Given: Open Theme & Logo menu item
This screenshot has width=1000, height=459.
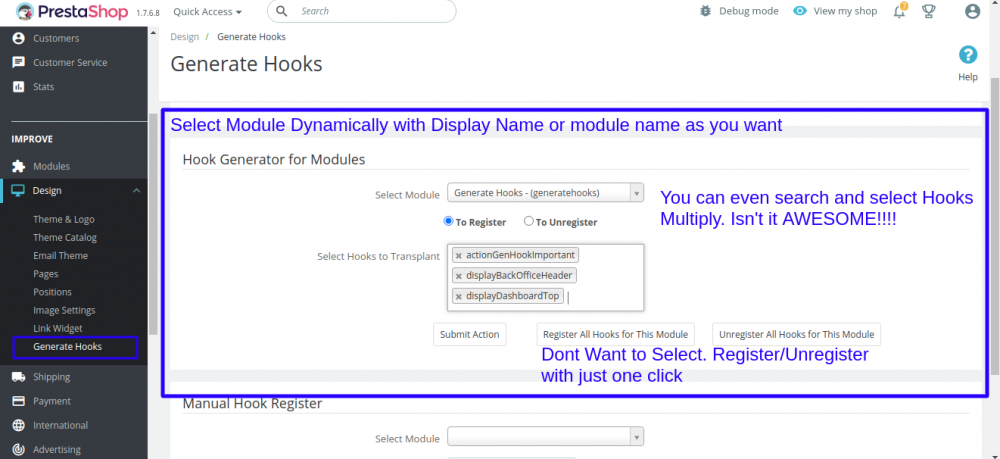Looking at the screenshot, I should tap(64, 219).
